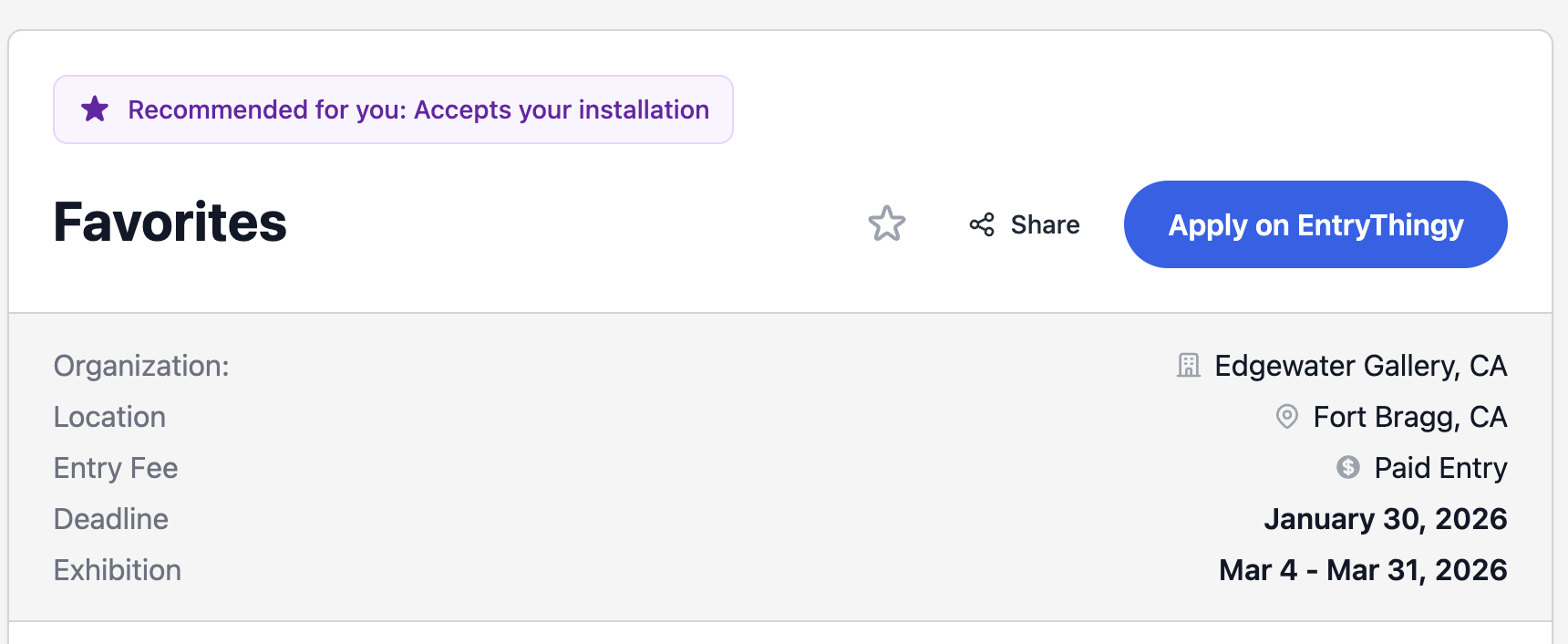Click the share network icon
Viewport: 1568px width, 644px height.
click(x=982, y=224)
